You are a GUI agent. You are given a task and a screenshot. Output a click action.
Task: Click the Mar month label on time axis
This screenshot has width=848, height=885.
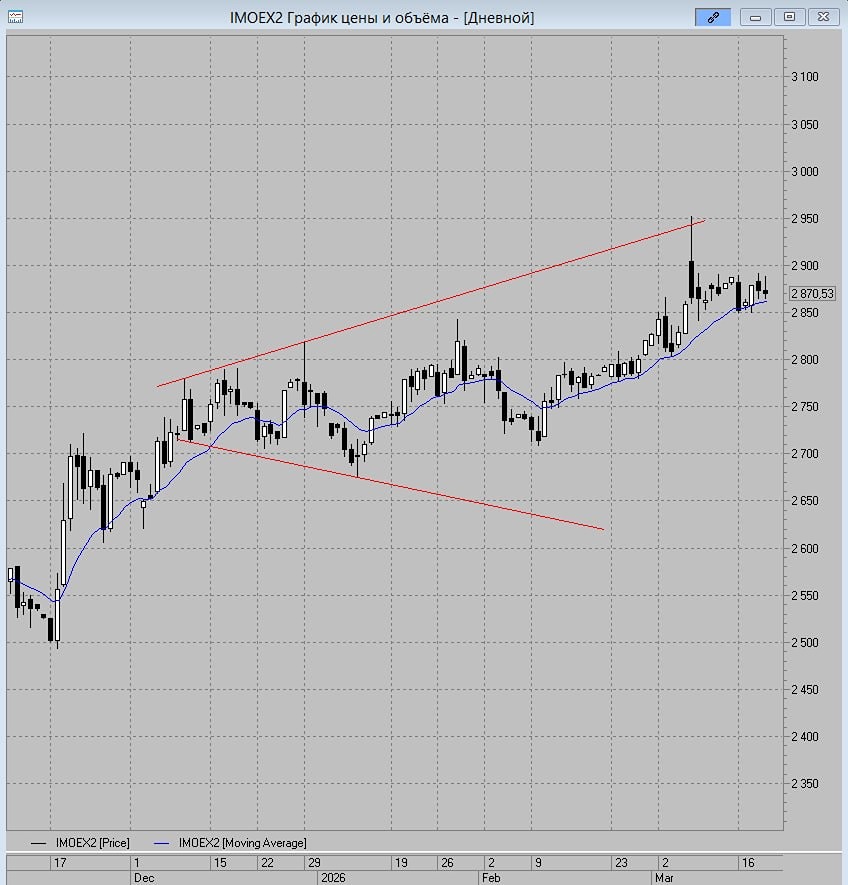pyautogui.click(x=664, y=878)
